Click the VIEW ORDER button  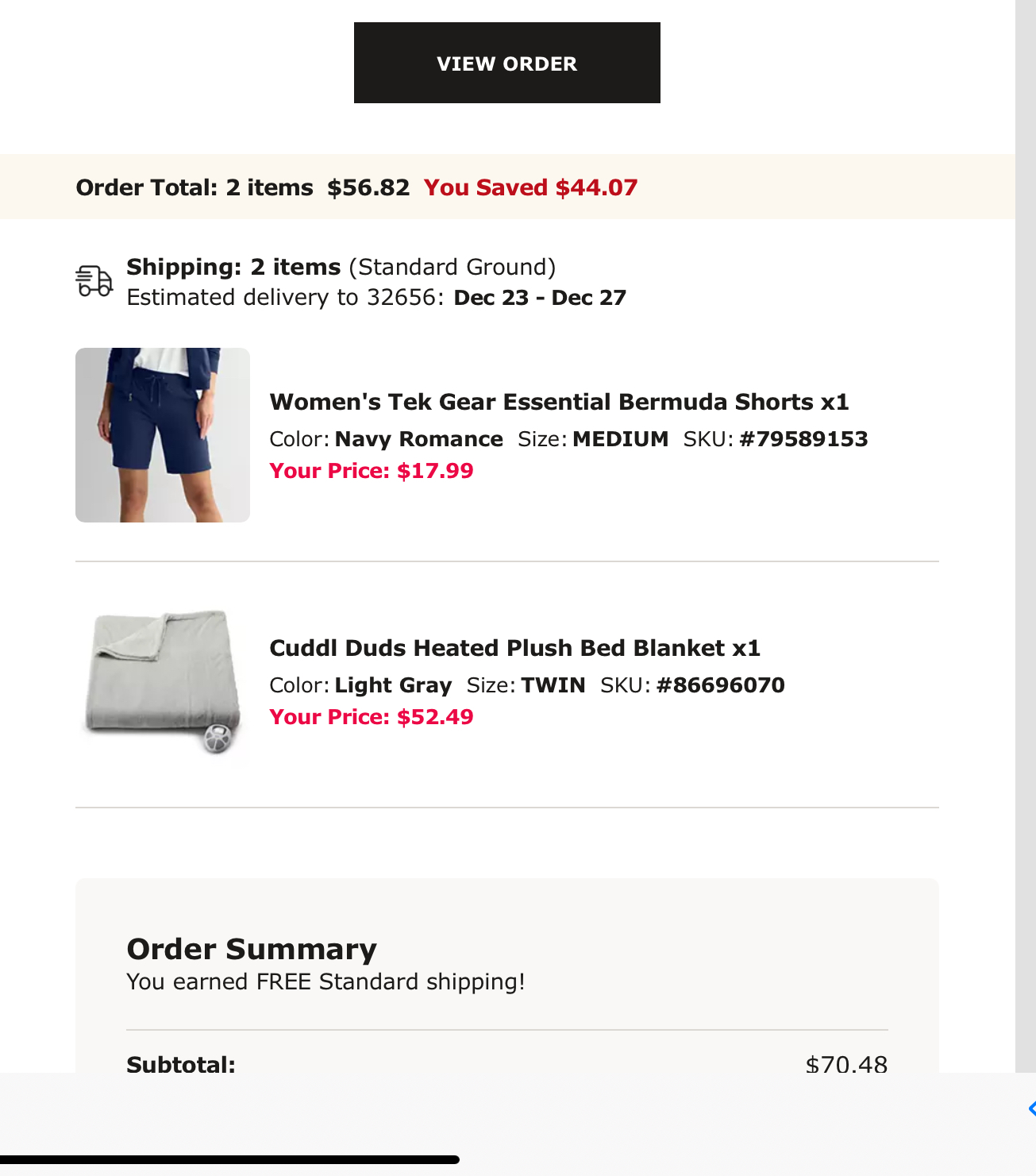tap(506, 63)
